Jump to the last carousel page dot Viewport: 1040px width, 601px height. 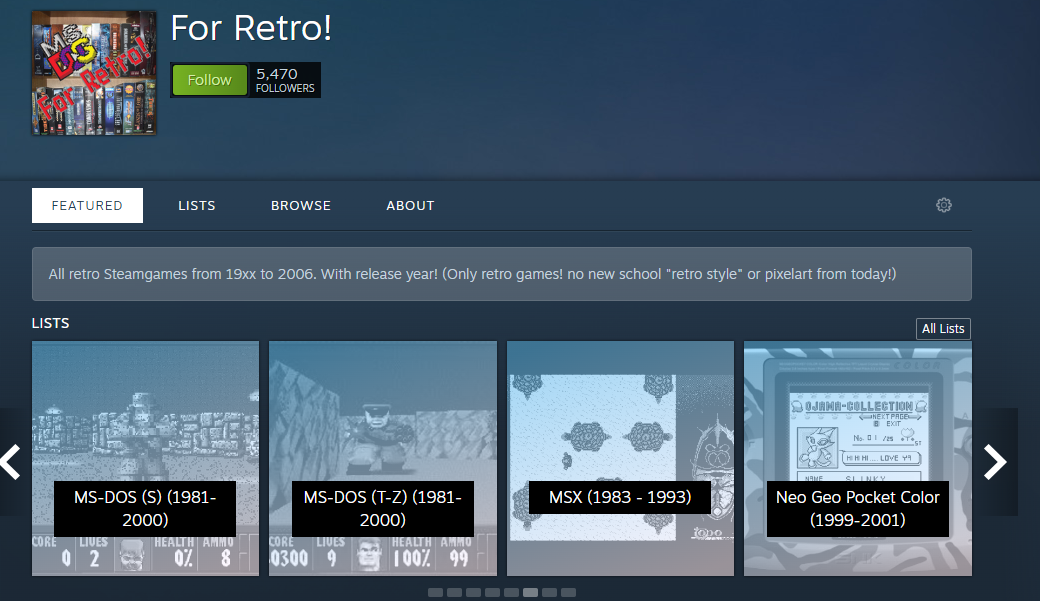pyautogui.click(x=568, y=592)
